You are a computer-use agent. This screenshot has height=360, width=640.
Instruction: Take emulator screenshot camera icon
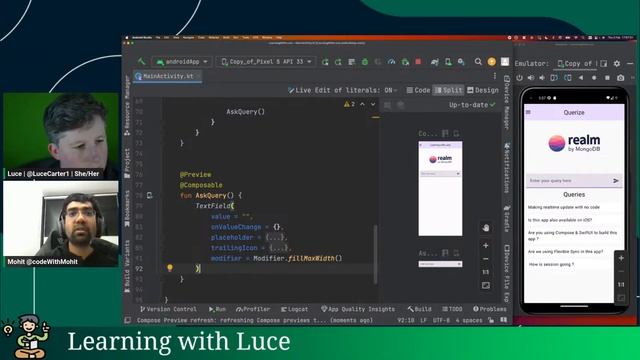tap(620, 78)
